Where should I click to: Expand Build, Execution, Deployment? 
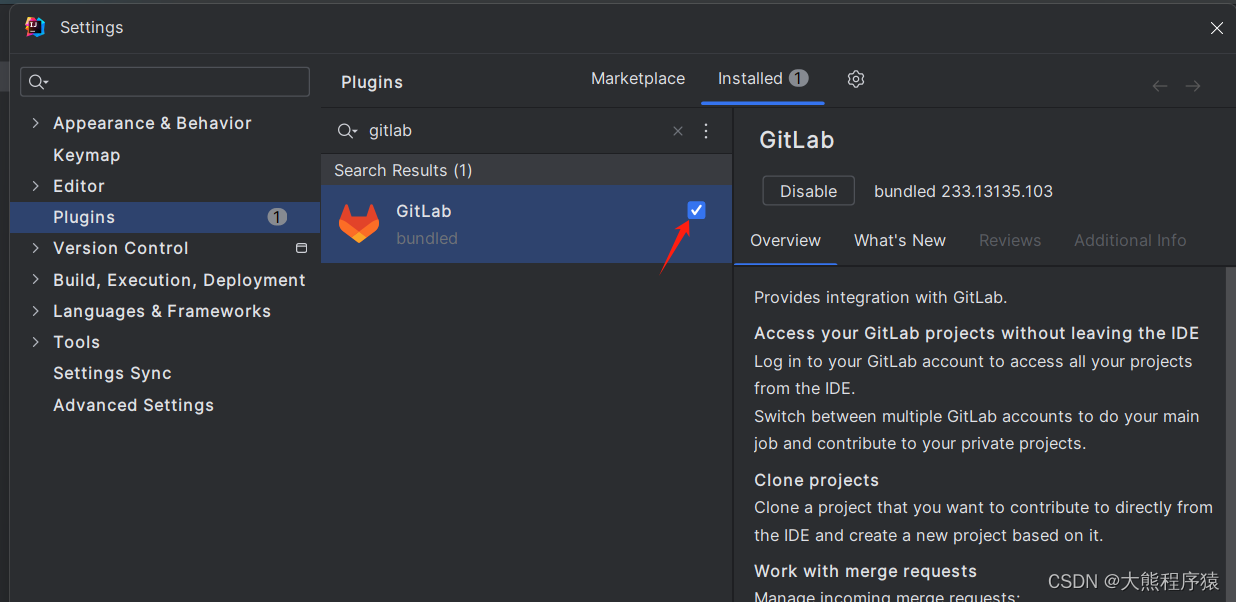36,280
